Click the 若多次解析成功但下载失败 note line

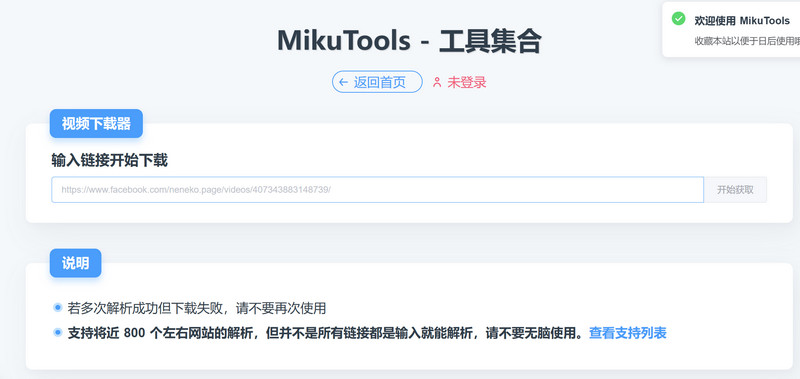pyautogui.click(x=197, y=308)
